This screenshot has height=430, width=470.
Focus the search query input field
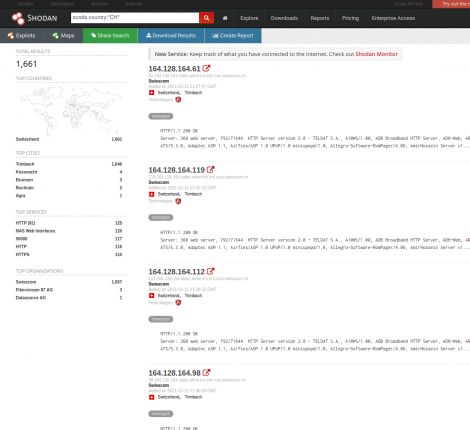tap(135, 18)
